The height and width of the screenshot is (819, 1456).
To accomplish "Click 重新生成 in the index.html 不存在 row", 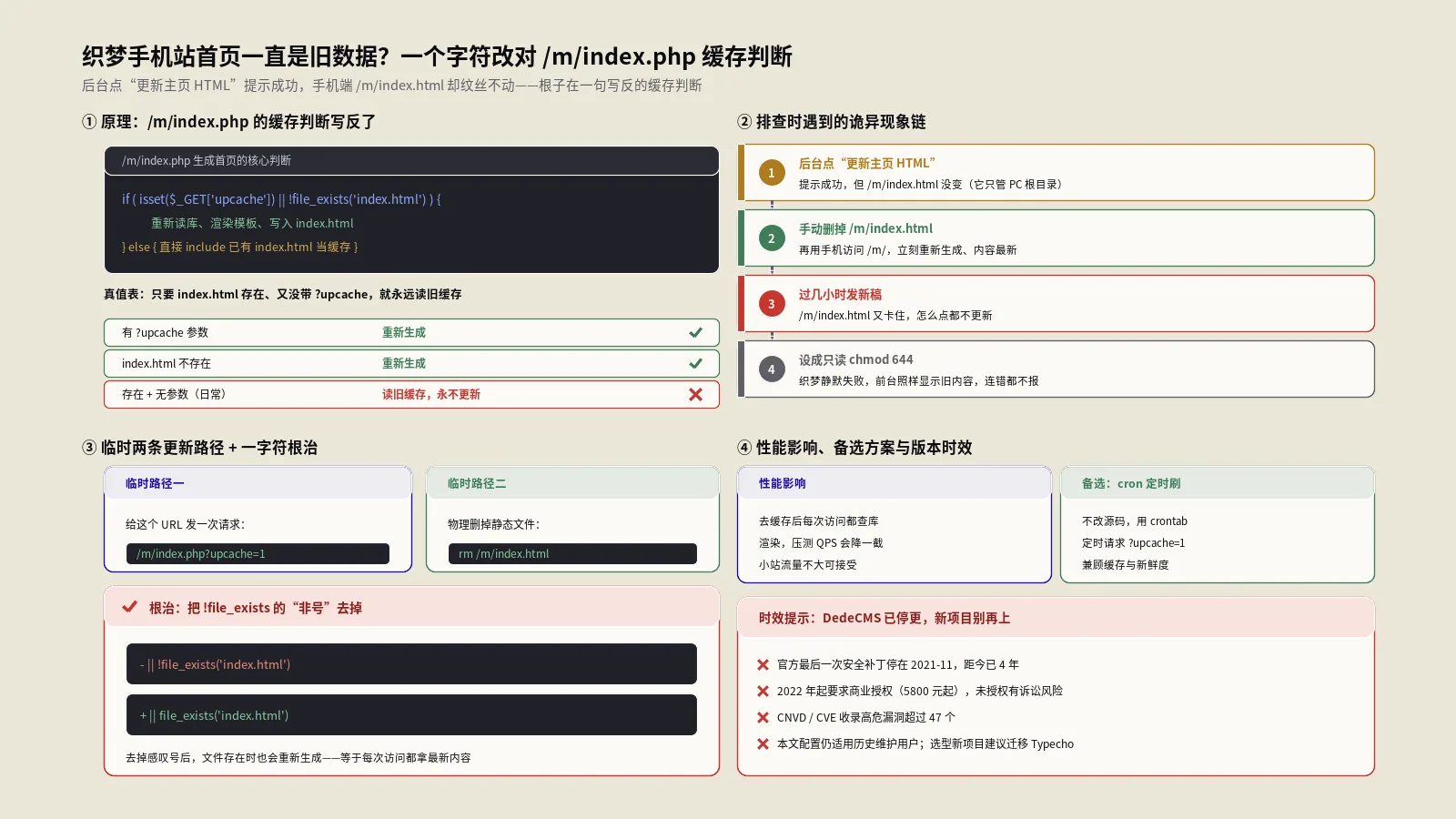I will click(404, 363).
